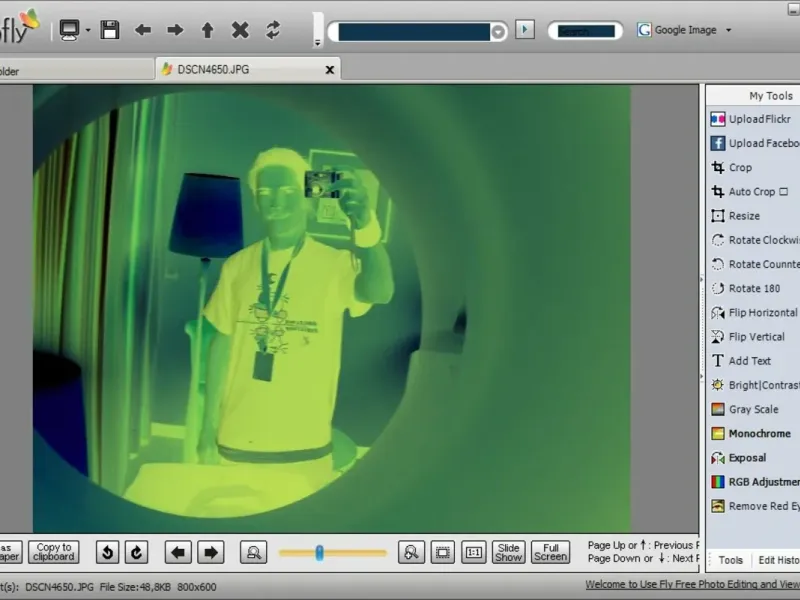Select the Crop tool
The height and width of the screenshot is (600, 800).
739,168
